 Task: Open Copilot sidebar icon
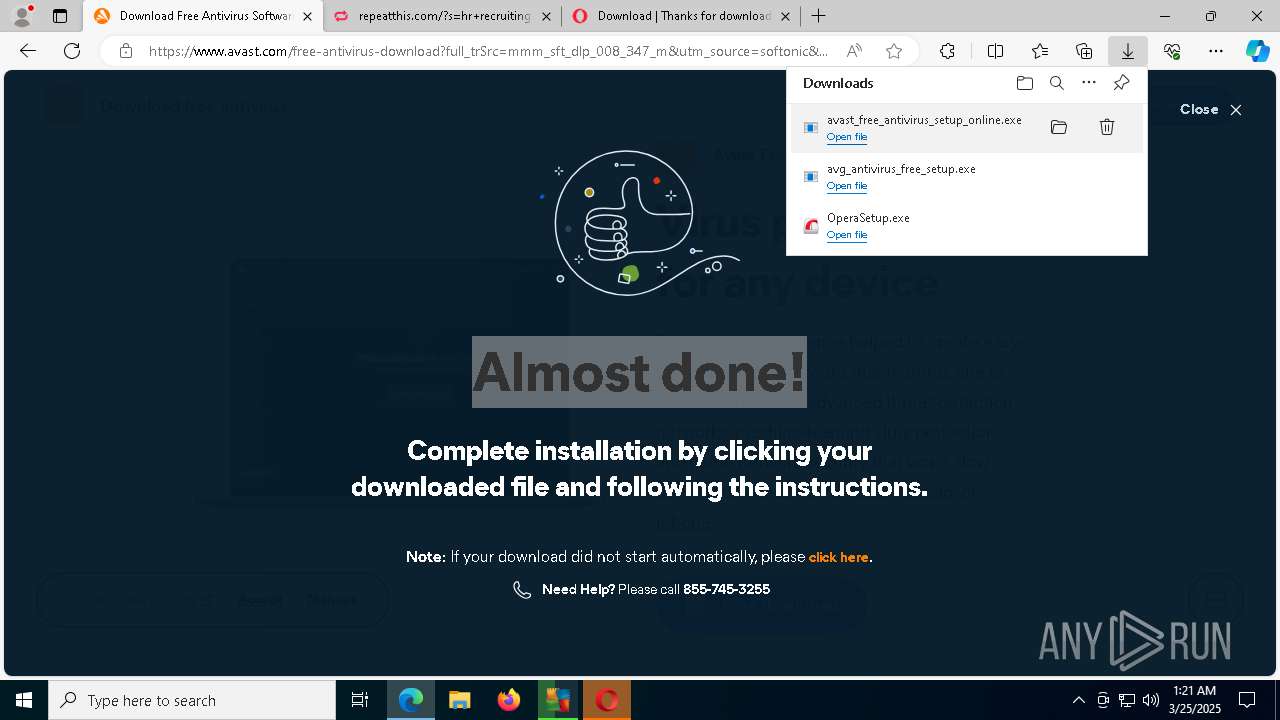[1258, 51]
